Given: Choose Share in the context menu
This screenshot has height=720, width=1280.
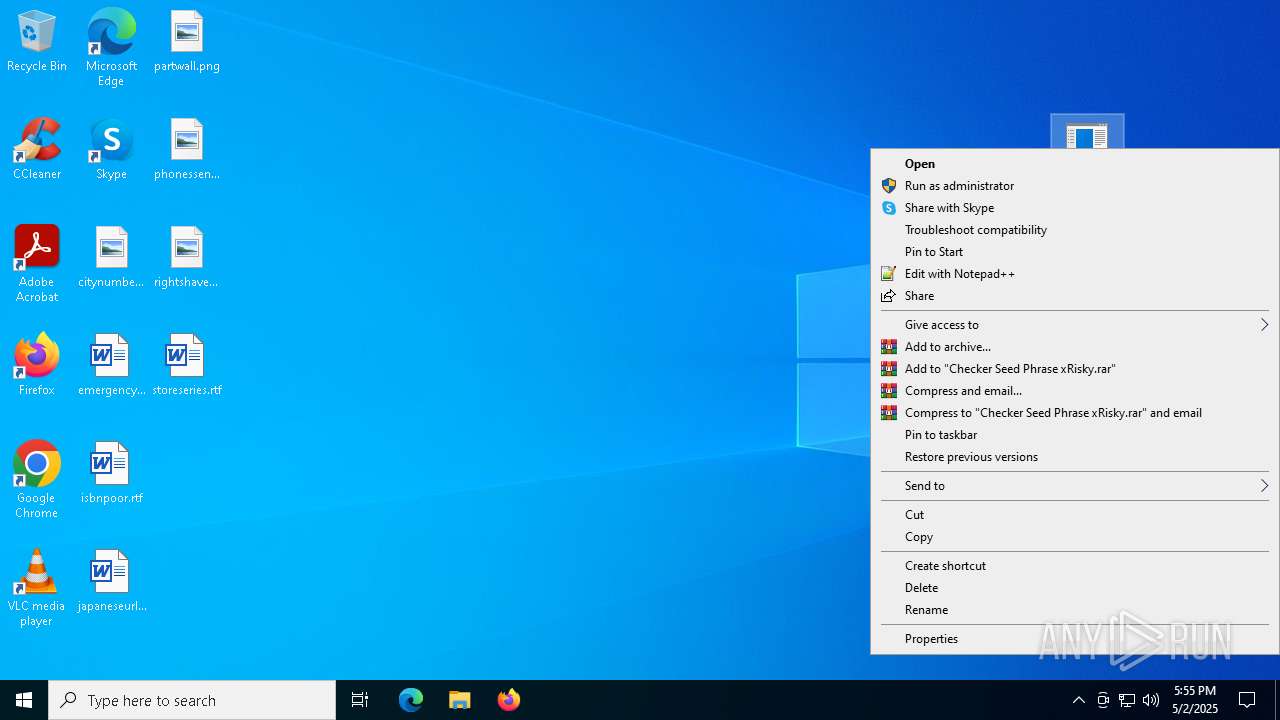Looking at the screenshot, I should (x=1075, y=296).
